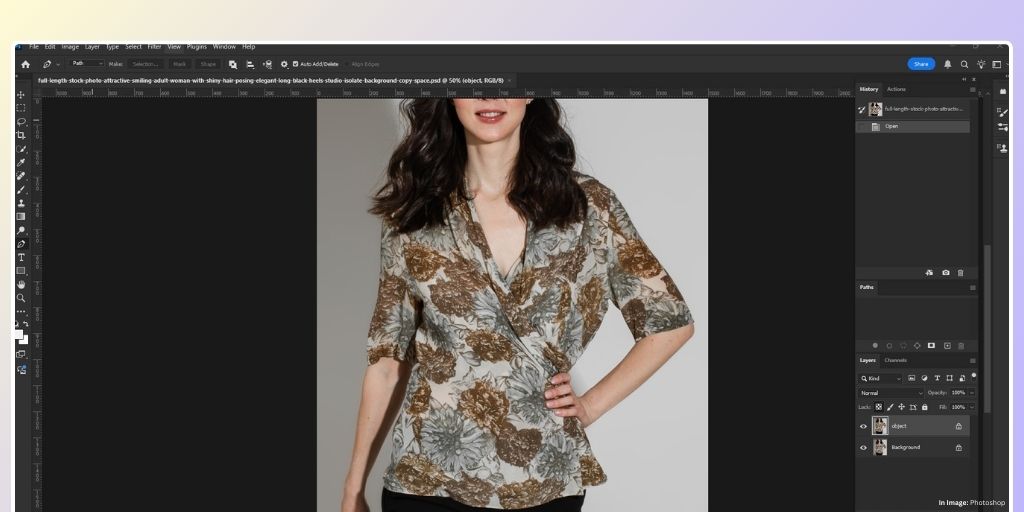The width and height of the screenshot is (1024, 512).
Task: Select the Spot Healing Brush tool
Action: [21, 176]
